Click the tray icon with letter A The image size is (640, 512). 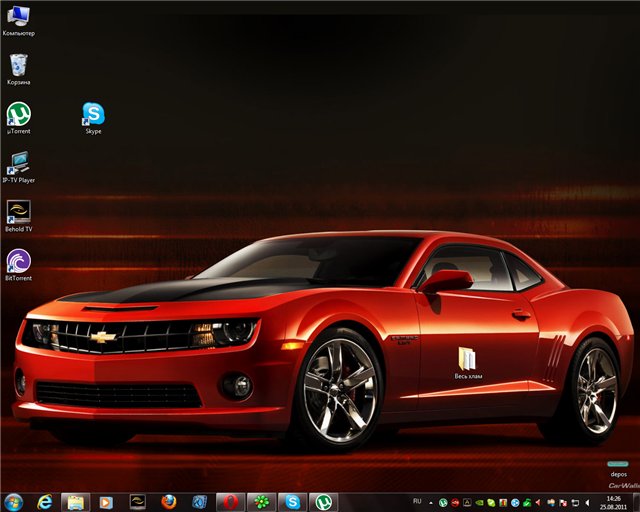click(467, 503)
